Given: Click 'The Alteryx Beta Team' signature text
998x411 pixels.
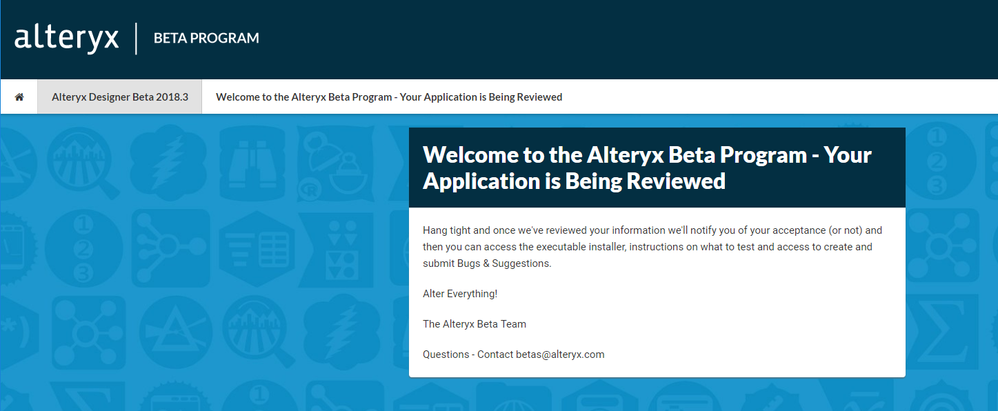Looking at the screenshot, I should [x=474, y=324].
